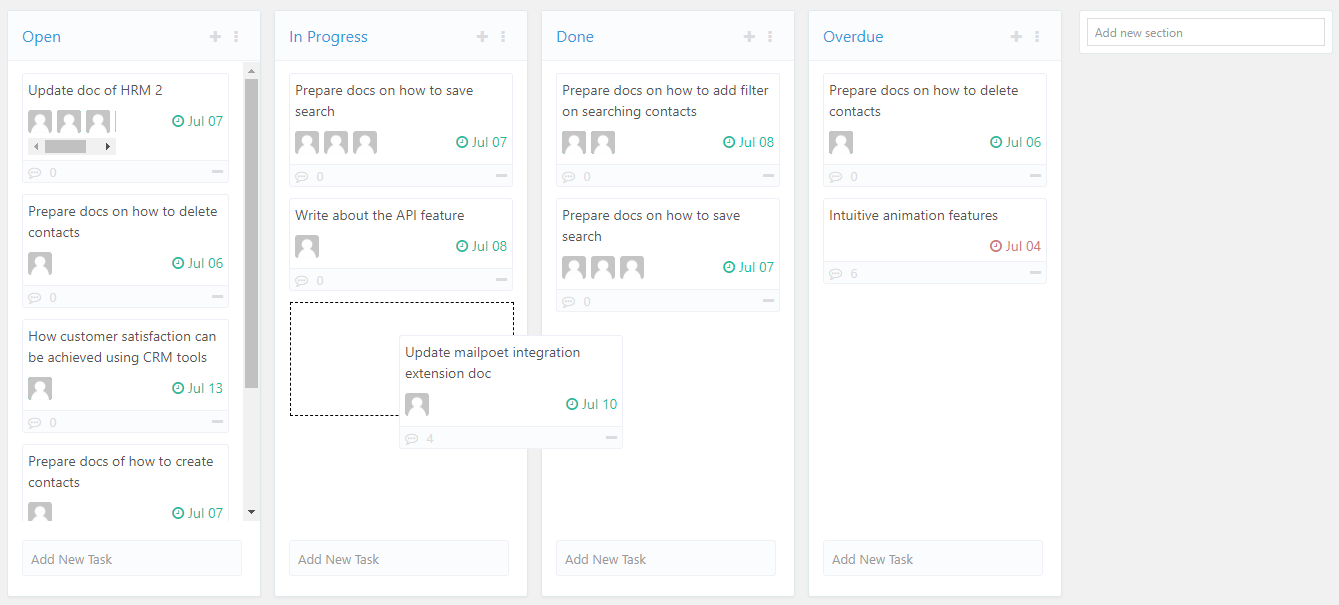
Task: Click minus icon on Done save search card
Action: (x=768, y=301)
